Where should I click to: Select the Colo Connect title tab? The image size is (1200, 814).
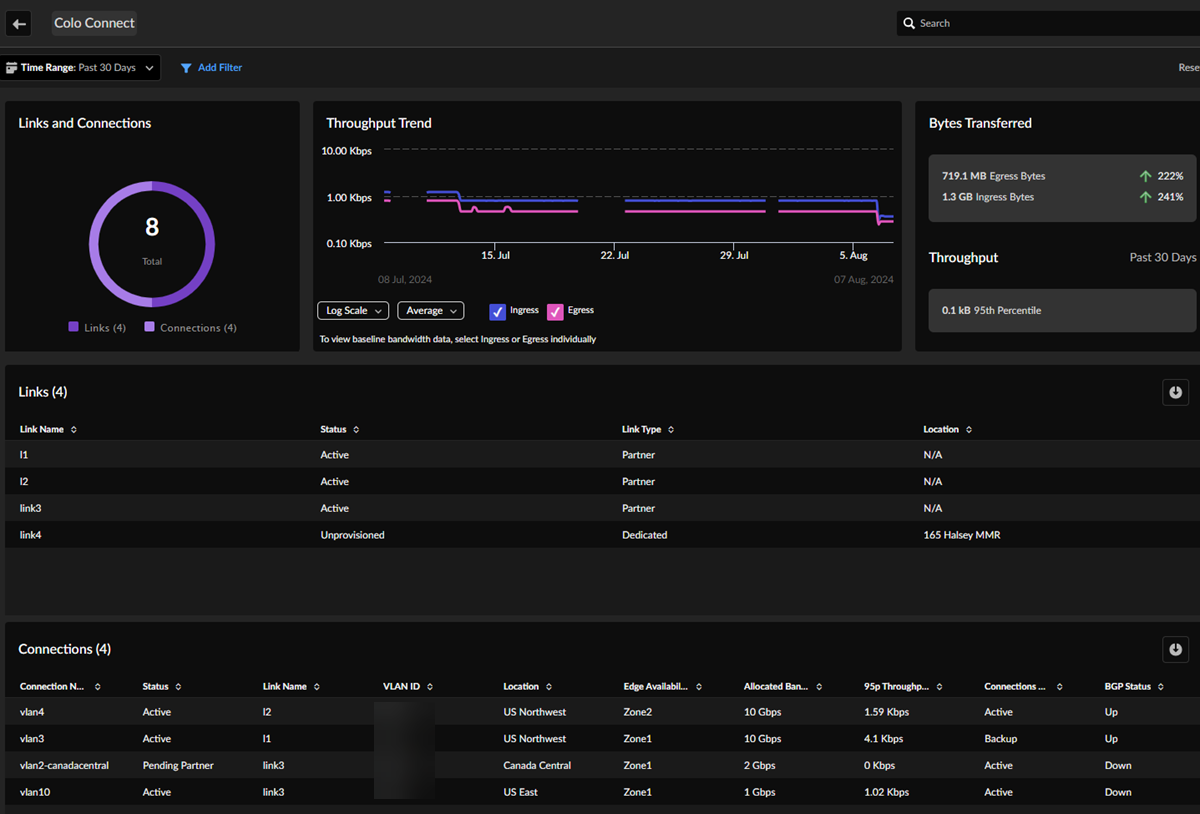(x=94, y=23)
